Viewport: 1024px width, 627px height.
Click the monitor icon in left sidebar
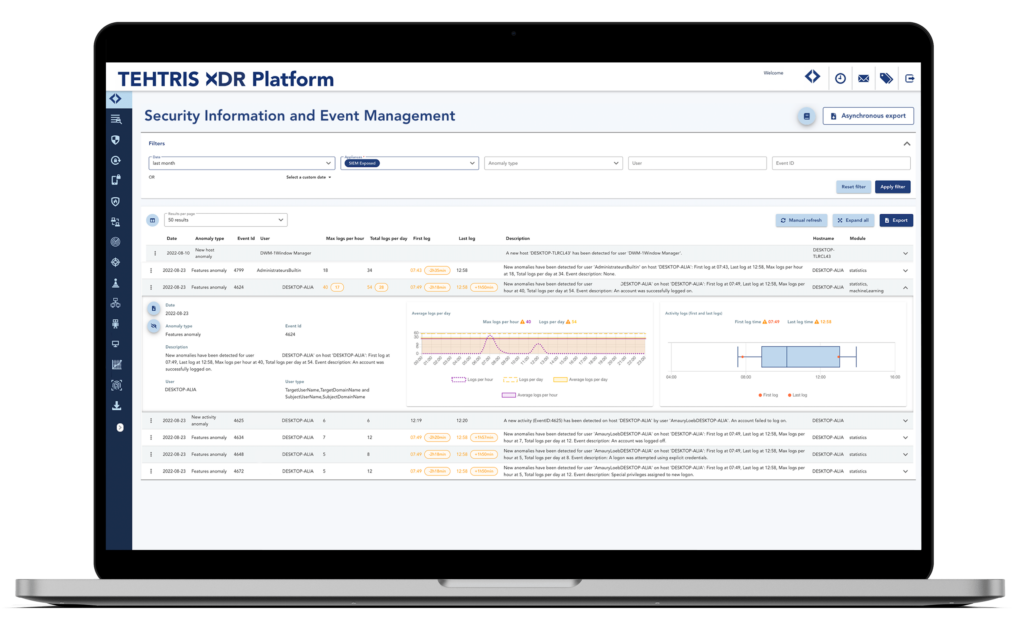pos(116,344)
